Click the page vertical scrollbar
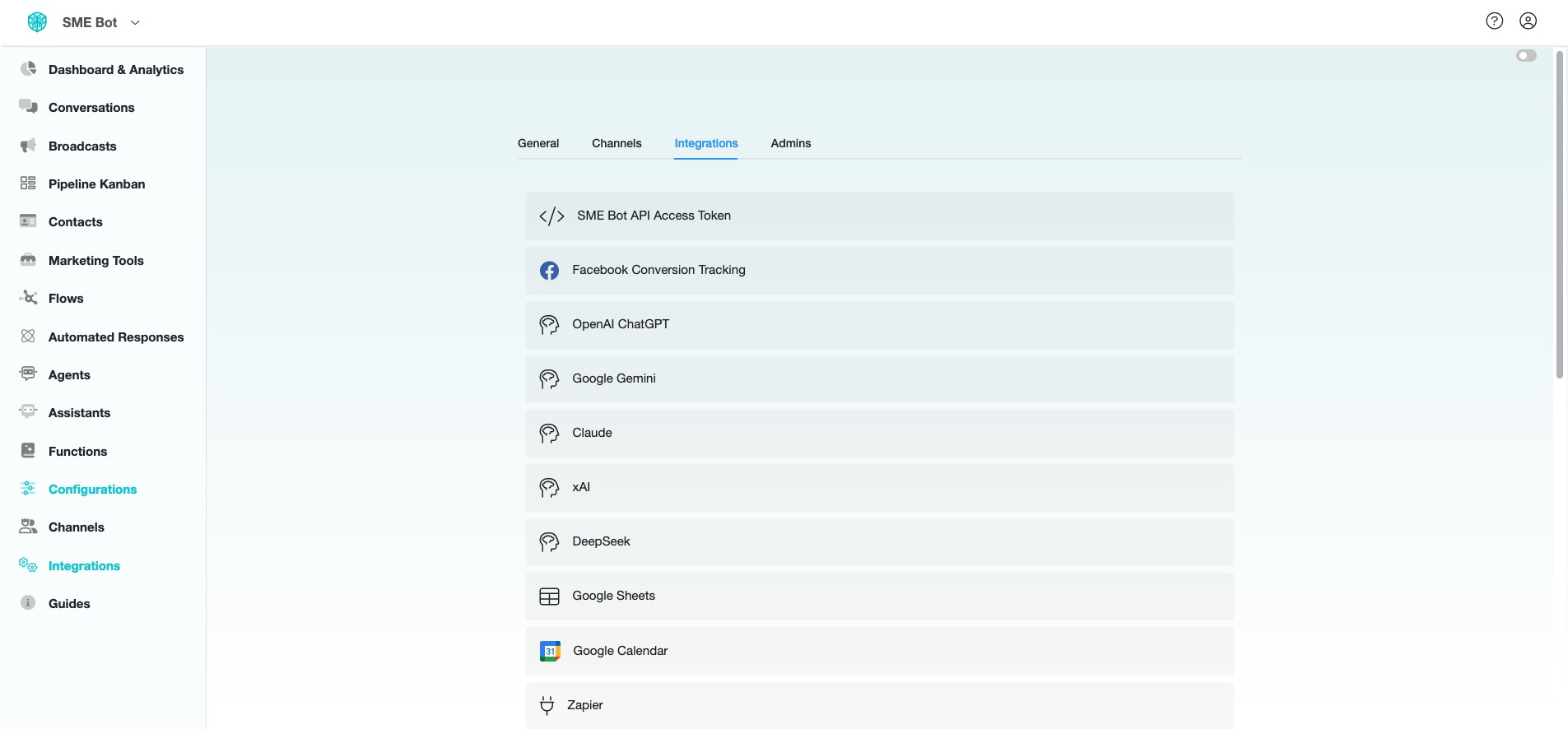The image size is (1568, 729). (x=1559, y=214)
